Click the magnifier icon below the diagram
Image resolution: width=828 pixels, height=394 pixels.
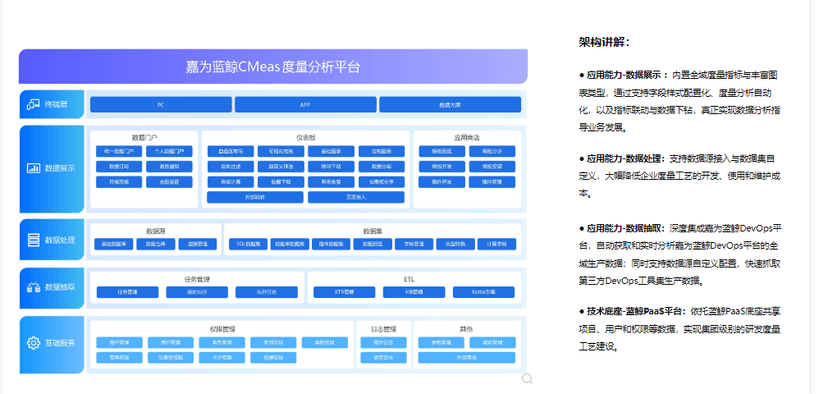(527, 379)
